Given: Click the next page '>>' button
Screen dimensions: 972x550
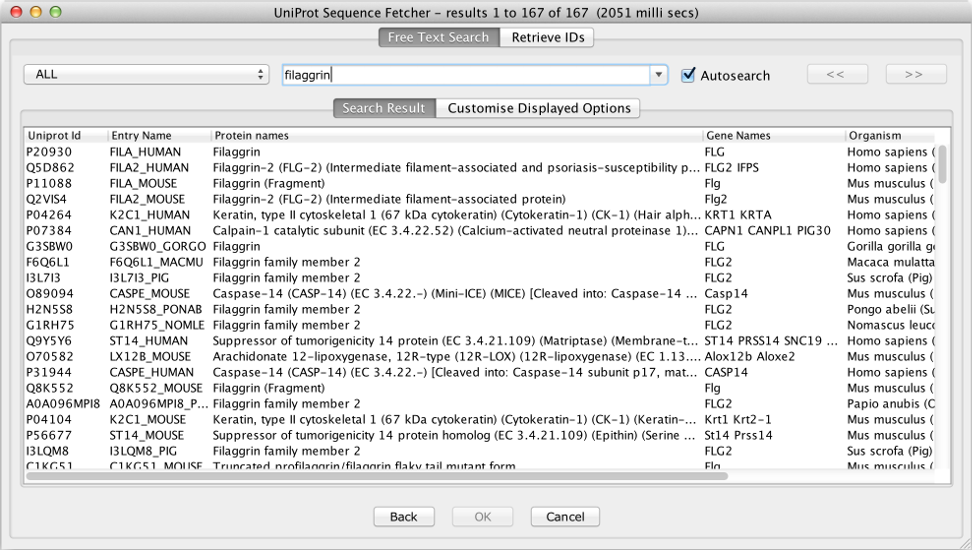Looking at the screenshot, I should pyautogui.click(x=915, y=75).
